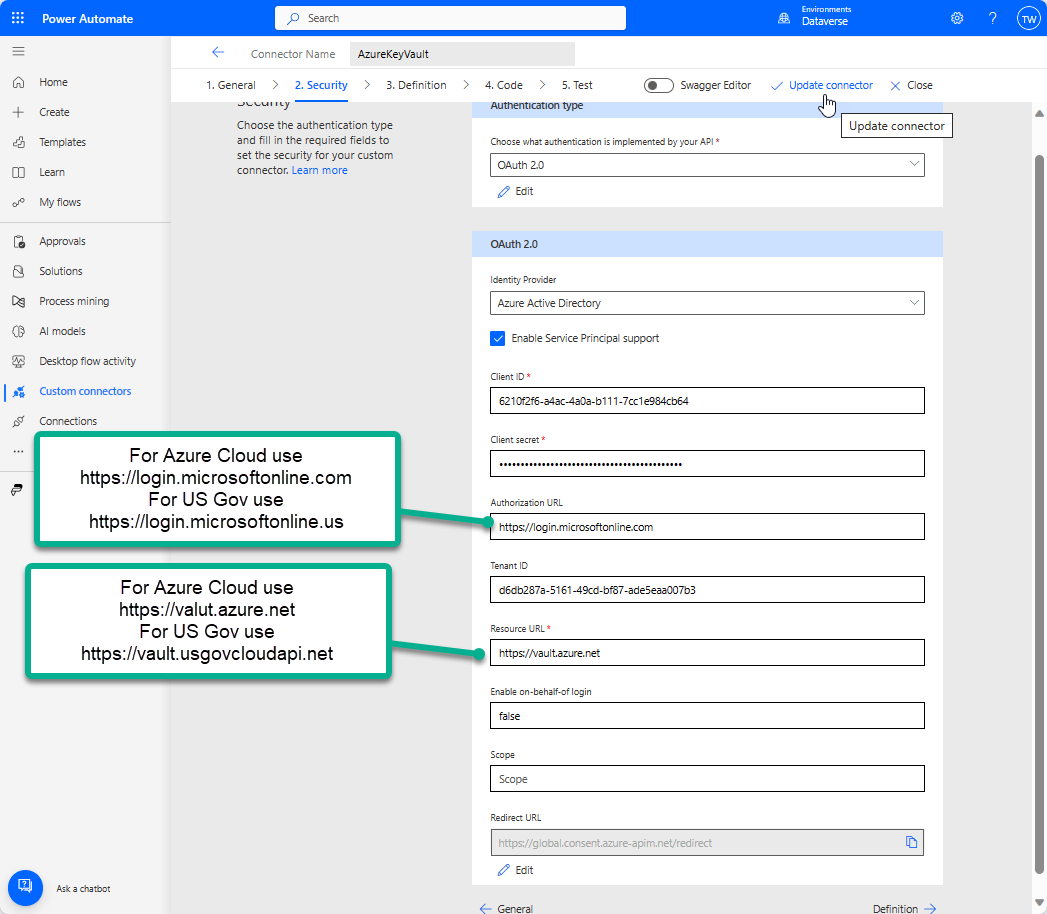Click Edit under Redirect URL

515,870
